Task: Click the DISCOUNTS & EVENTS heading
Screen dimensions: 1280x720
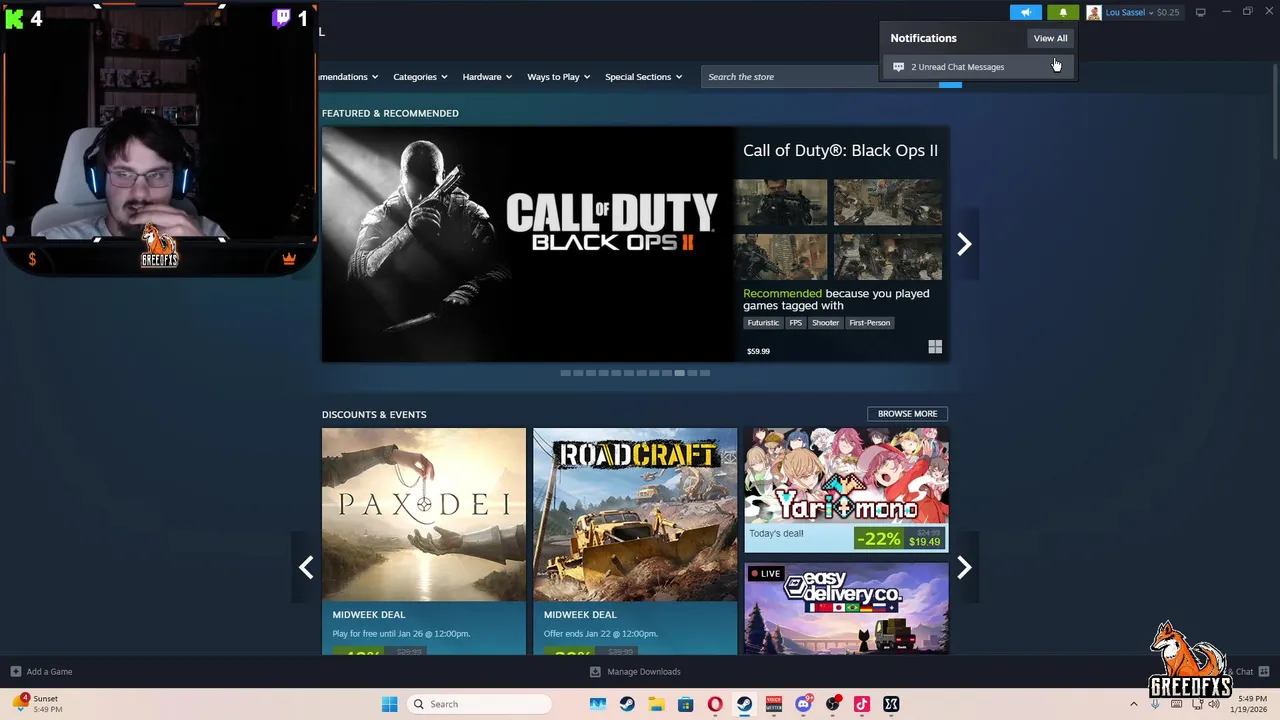Action: [374, 414]
